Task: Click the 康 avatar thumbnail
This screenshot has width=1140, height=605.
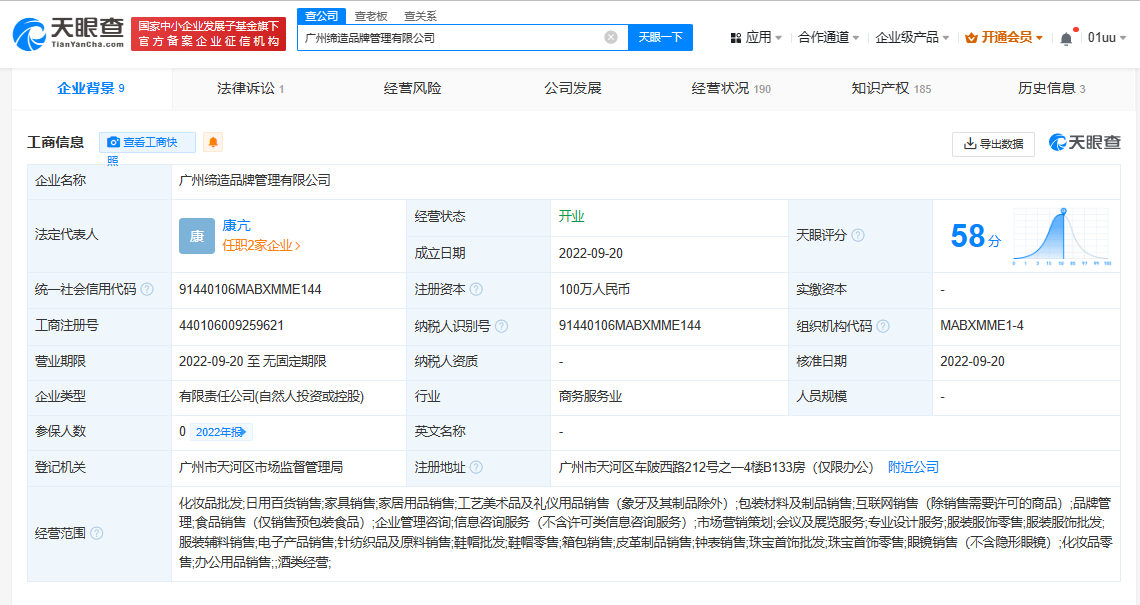Action: click(197, 236)
